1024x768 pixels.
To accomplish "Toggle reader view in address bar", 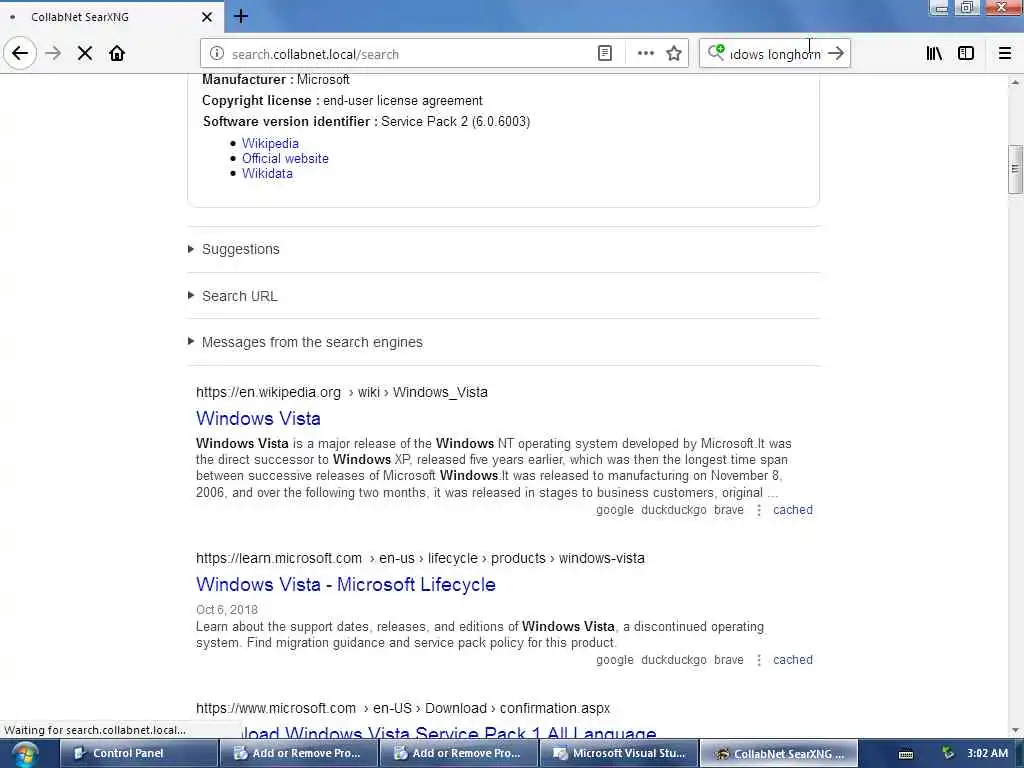I will 605,54.
